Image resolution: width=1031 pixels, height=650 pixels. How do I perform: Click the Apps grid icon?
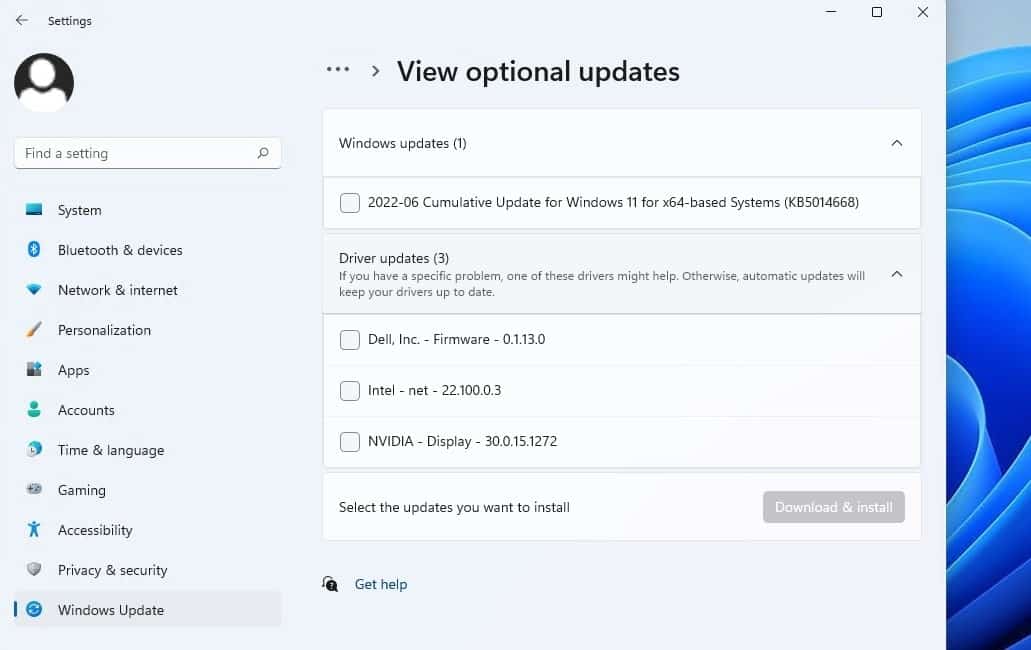(x=34, y=370)
